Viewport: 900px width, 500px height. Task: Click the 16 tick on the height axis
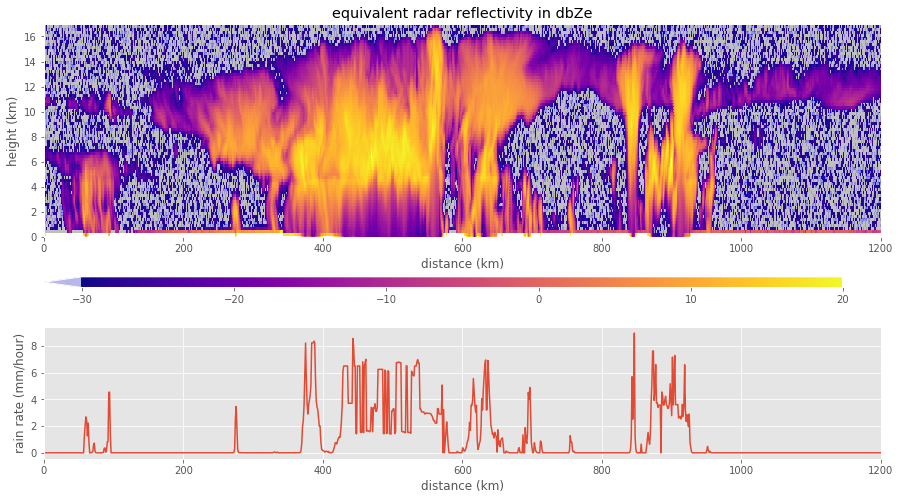click(x=30, y=37)
